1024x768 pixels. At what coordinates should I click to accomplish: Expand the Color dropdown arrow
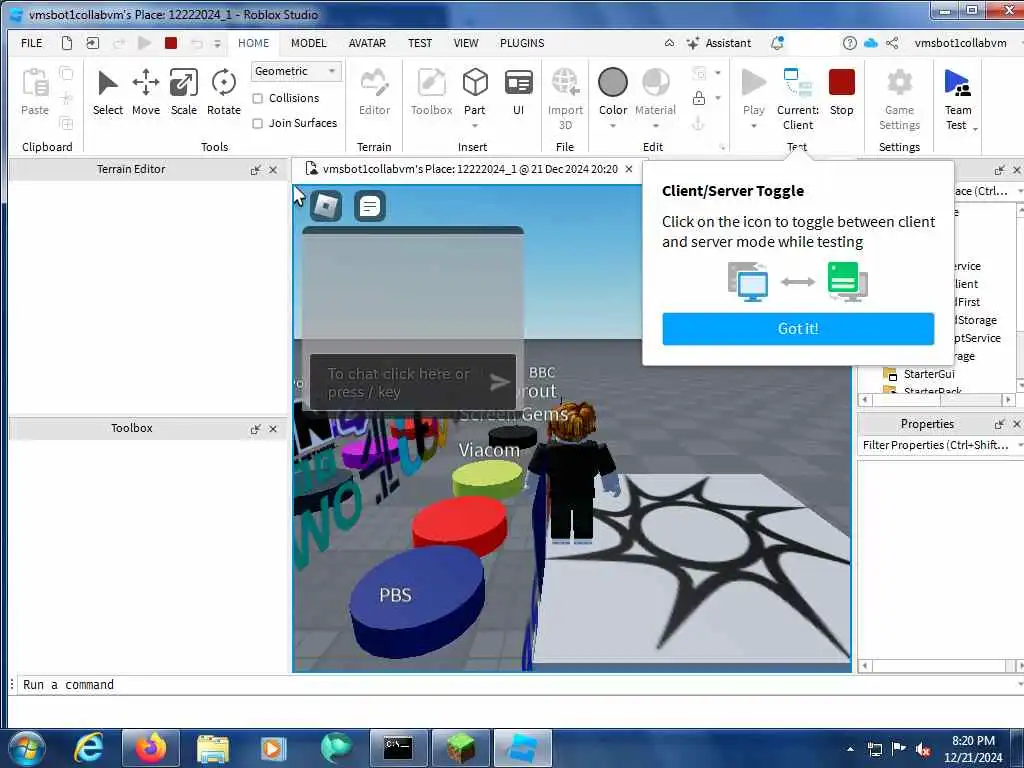pyautogui.click(x=613, y=125)
